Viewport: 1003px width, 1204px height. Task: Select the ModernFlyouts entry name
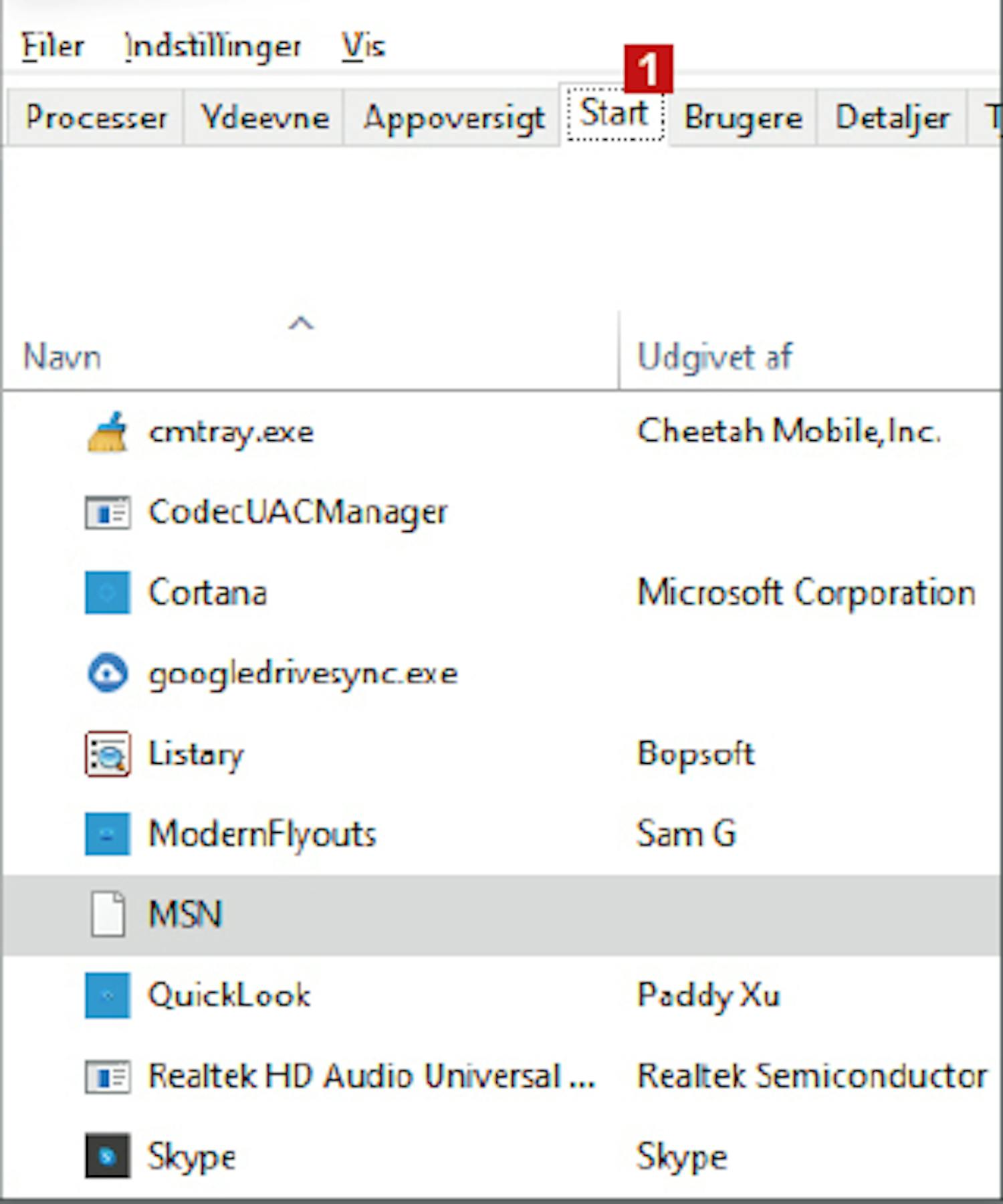click(262, 835)
